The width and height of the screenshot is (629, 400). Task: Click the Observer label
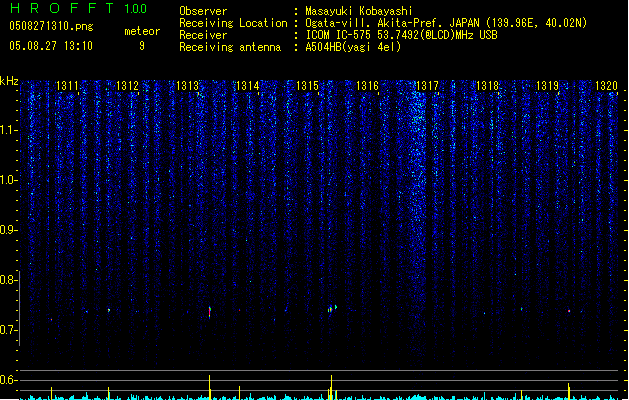point(203,11)
